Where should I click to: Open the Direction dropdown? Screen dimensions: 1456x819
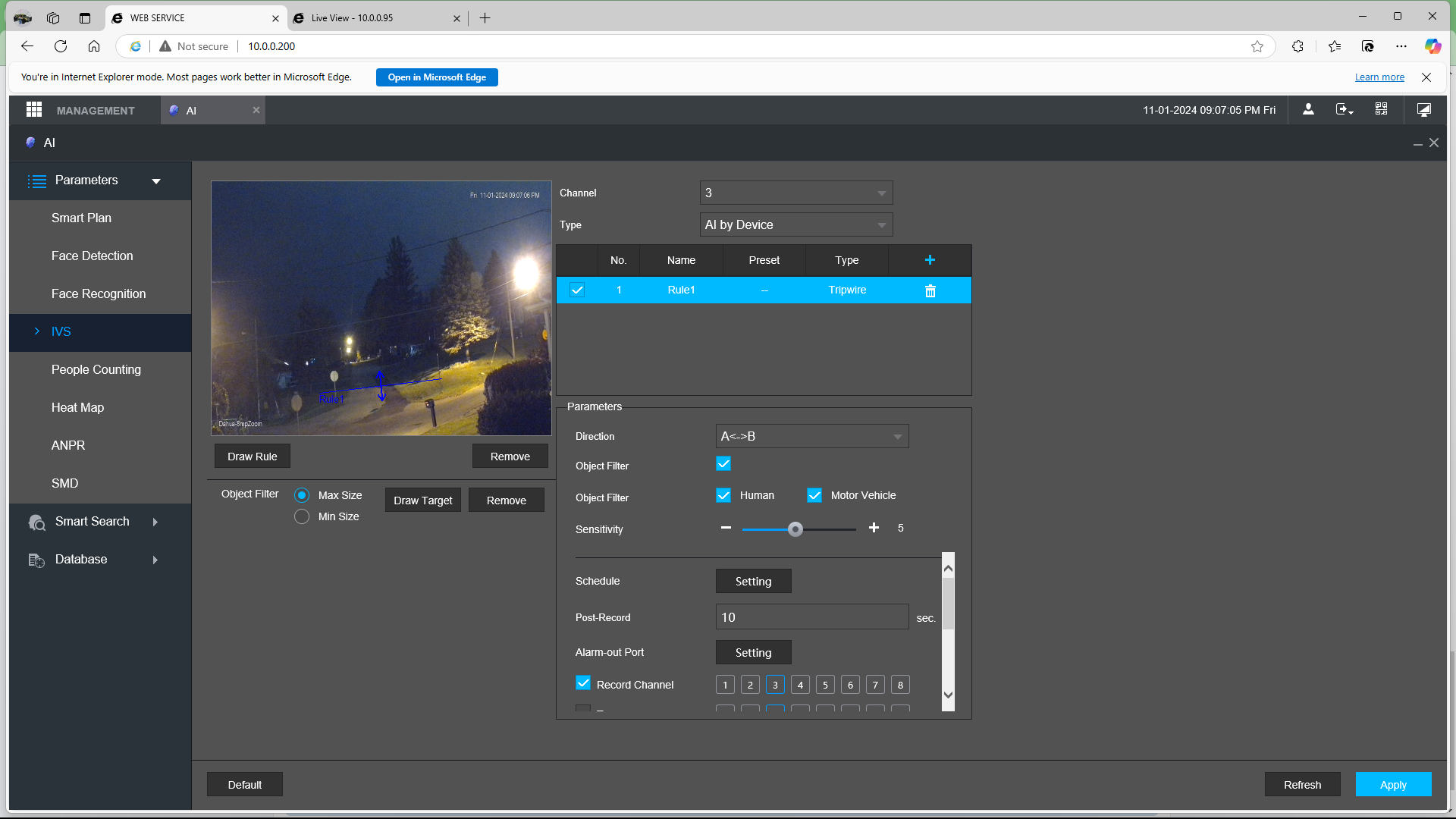(x=812, y=436)
